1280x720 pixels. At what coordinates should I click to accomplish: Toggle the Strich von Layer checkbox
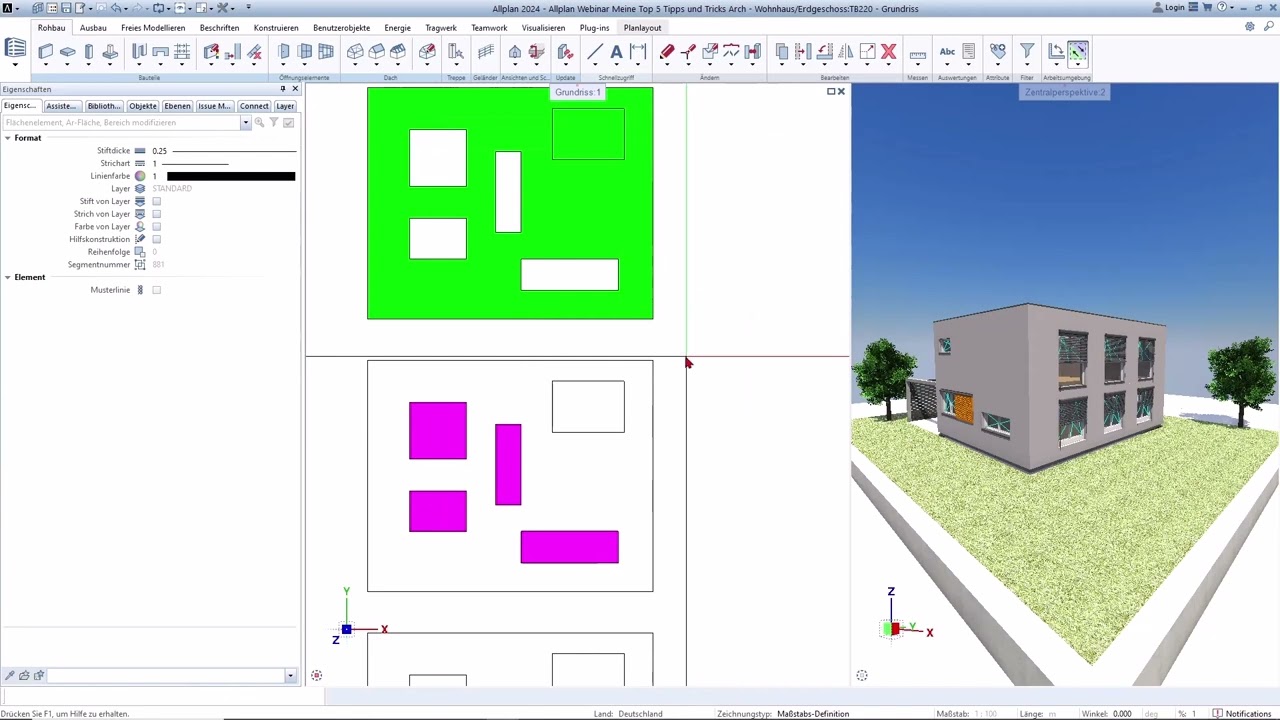point(156,214)
